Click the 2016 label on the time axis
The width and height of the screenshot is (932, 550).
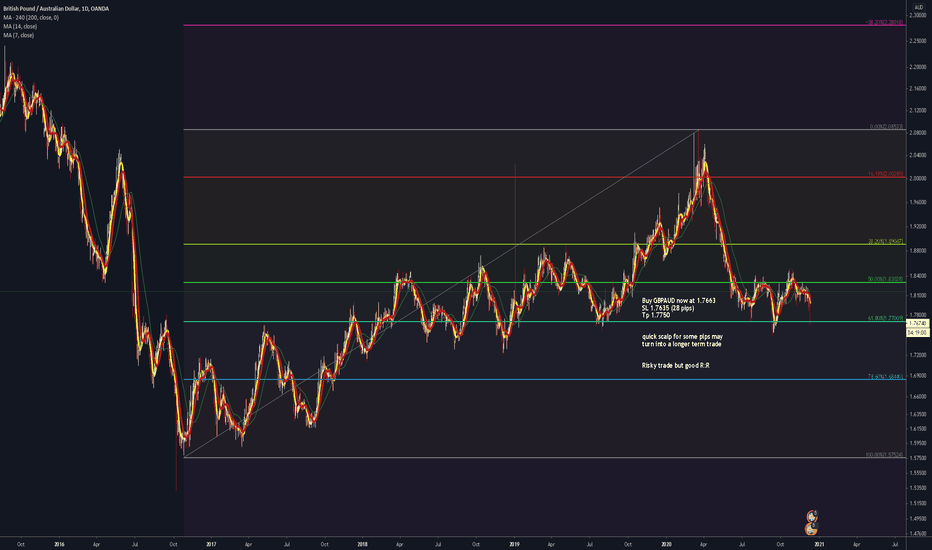(x=59, y=544)
